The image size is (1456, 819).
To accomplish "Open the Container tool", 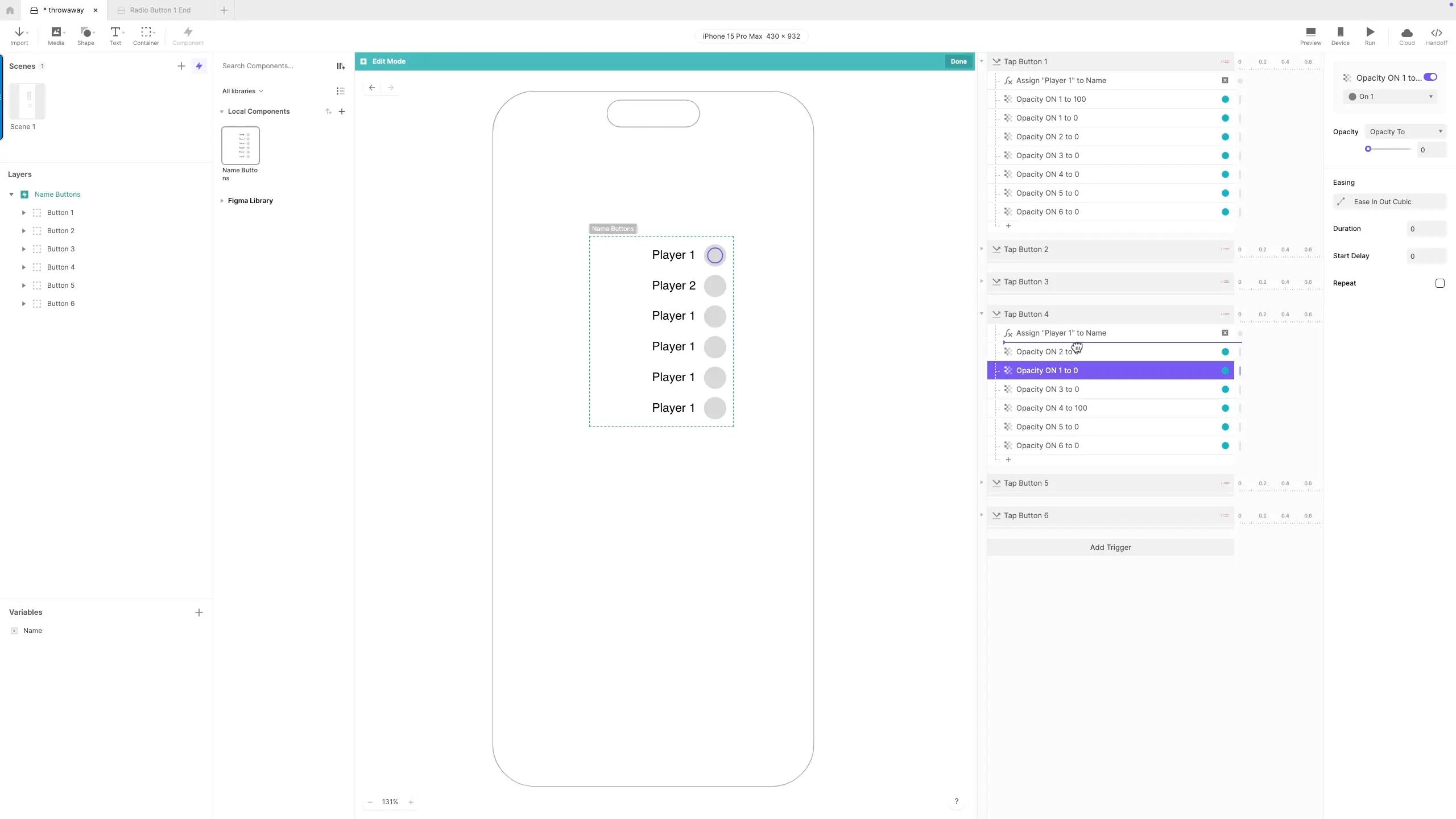I will point(146,35).
